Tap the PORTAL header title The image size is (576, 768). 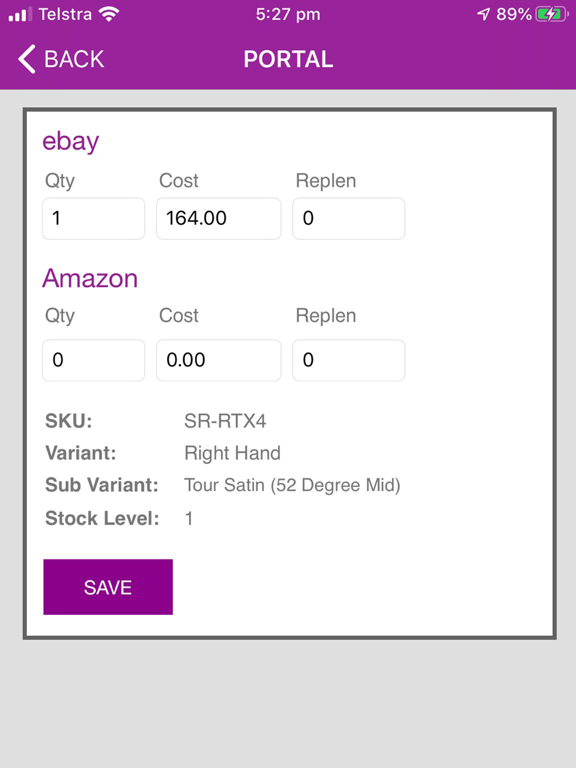(x=288, y=59)
